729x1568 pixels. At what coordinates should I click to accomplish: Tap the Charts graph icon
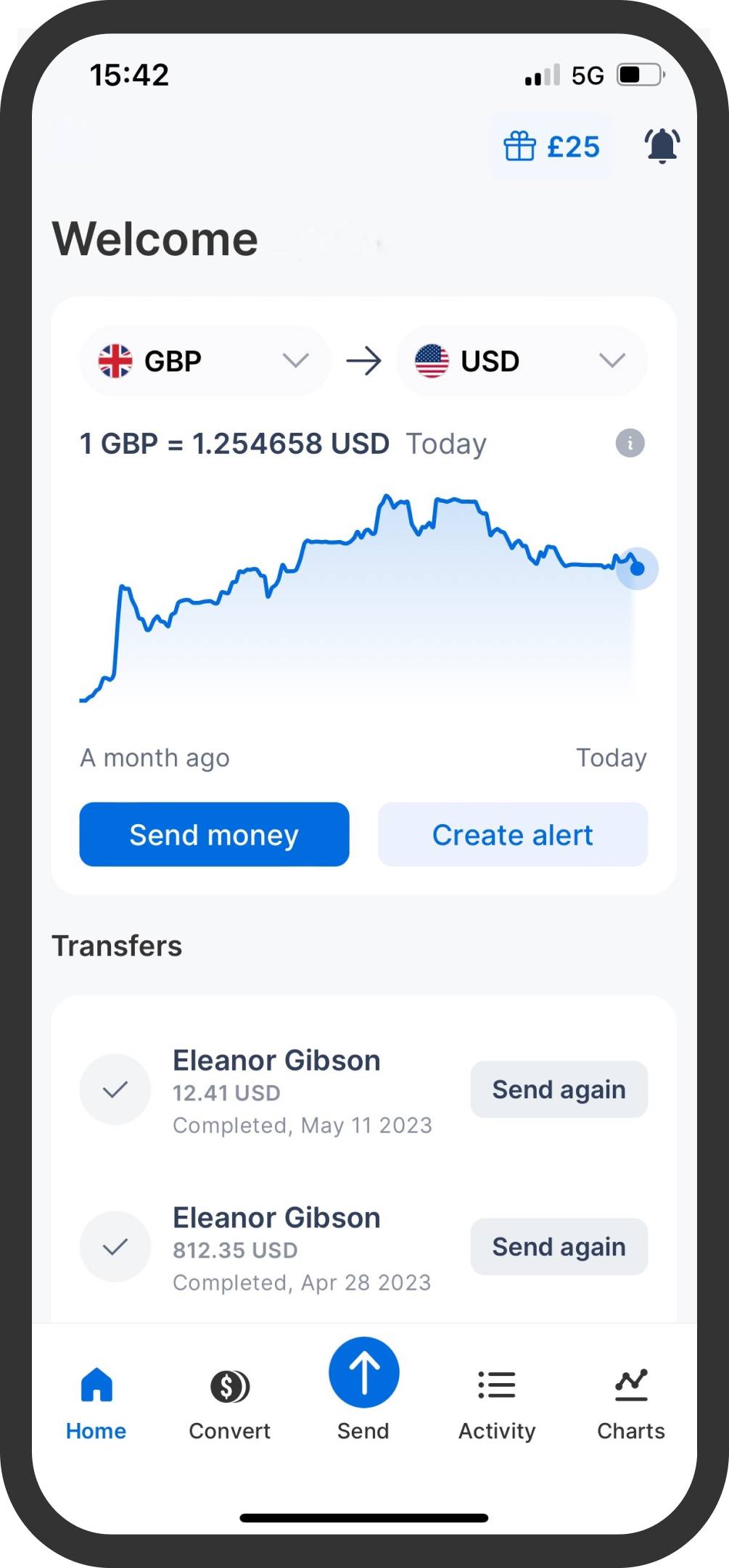point(631,1385)
